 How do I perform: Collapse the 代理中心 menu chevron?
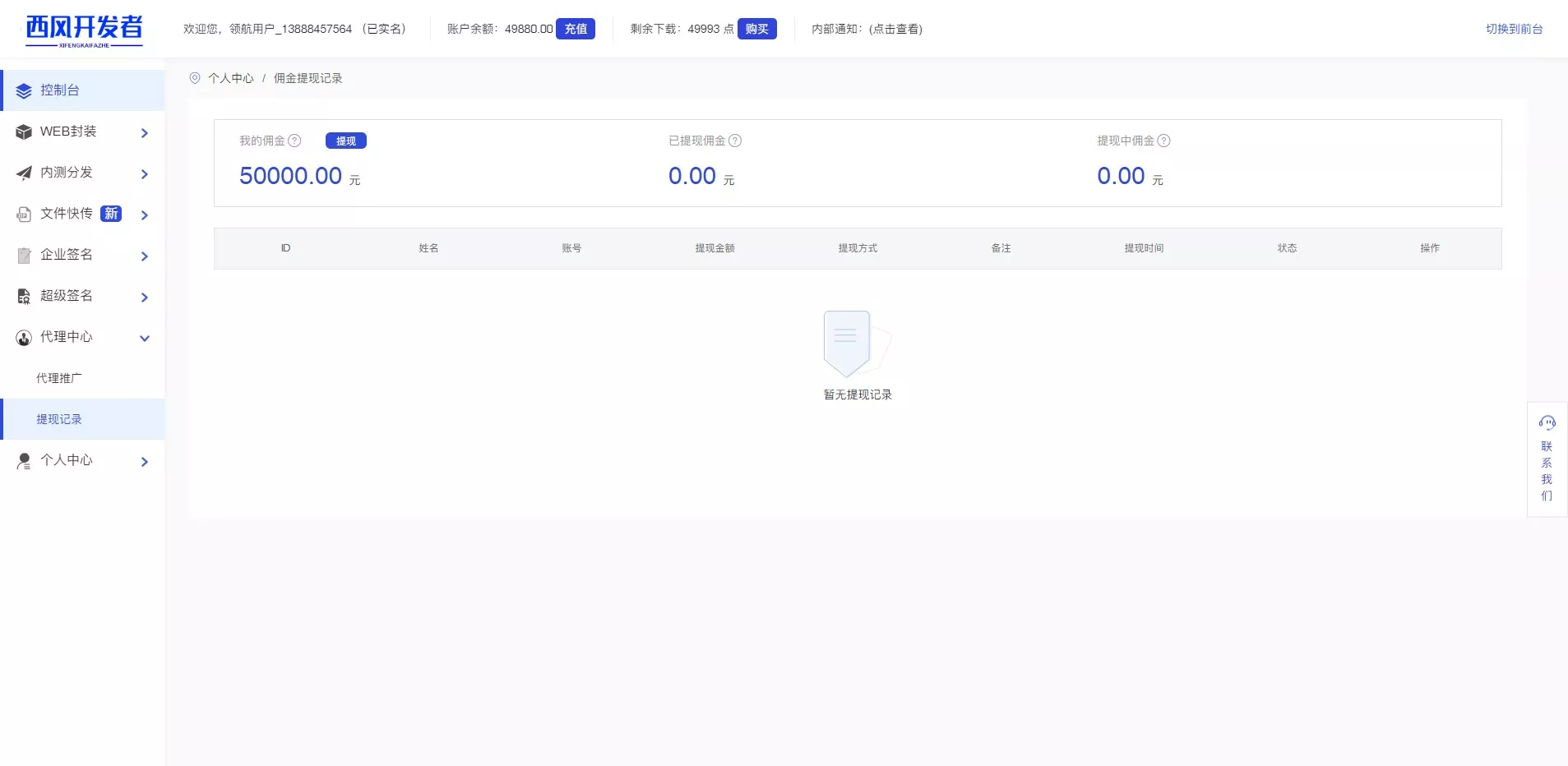[145, 339]
